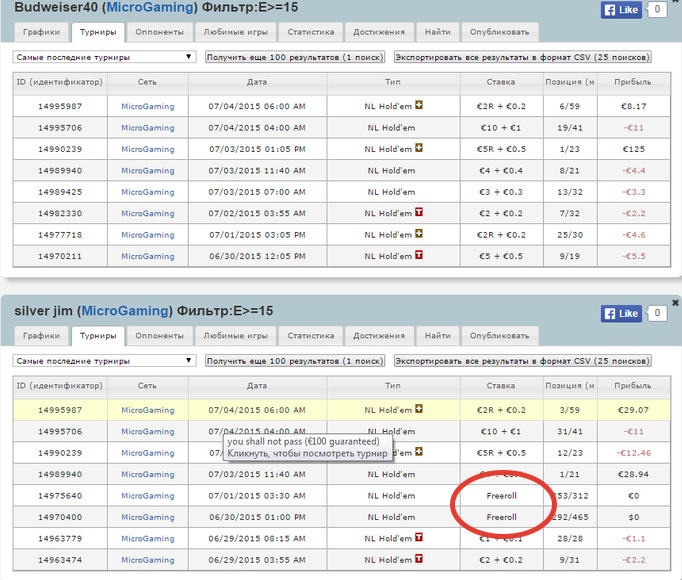682x580 pixels.
Task: Switch to Оппоненты tab for Budweiser40
Action: 159,32
